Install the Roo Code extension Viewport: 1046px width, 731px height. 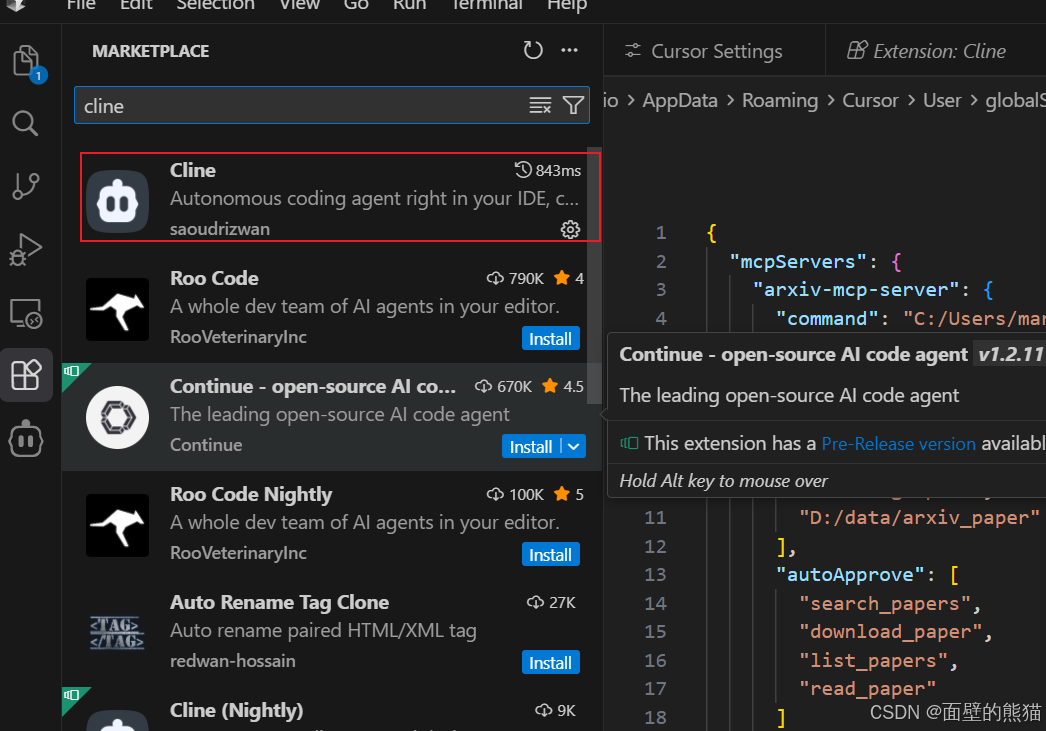pyautogui.click(x=550, y=339)
